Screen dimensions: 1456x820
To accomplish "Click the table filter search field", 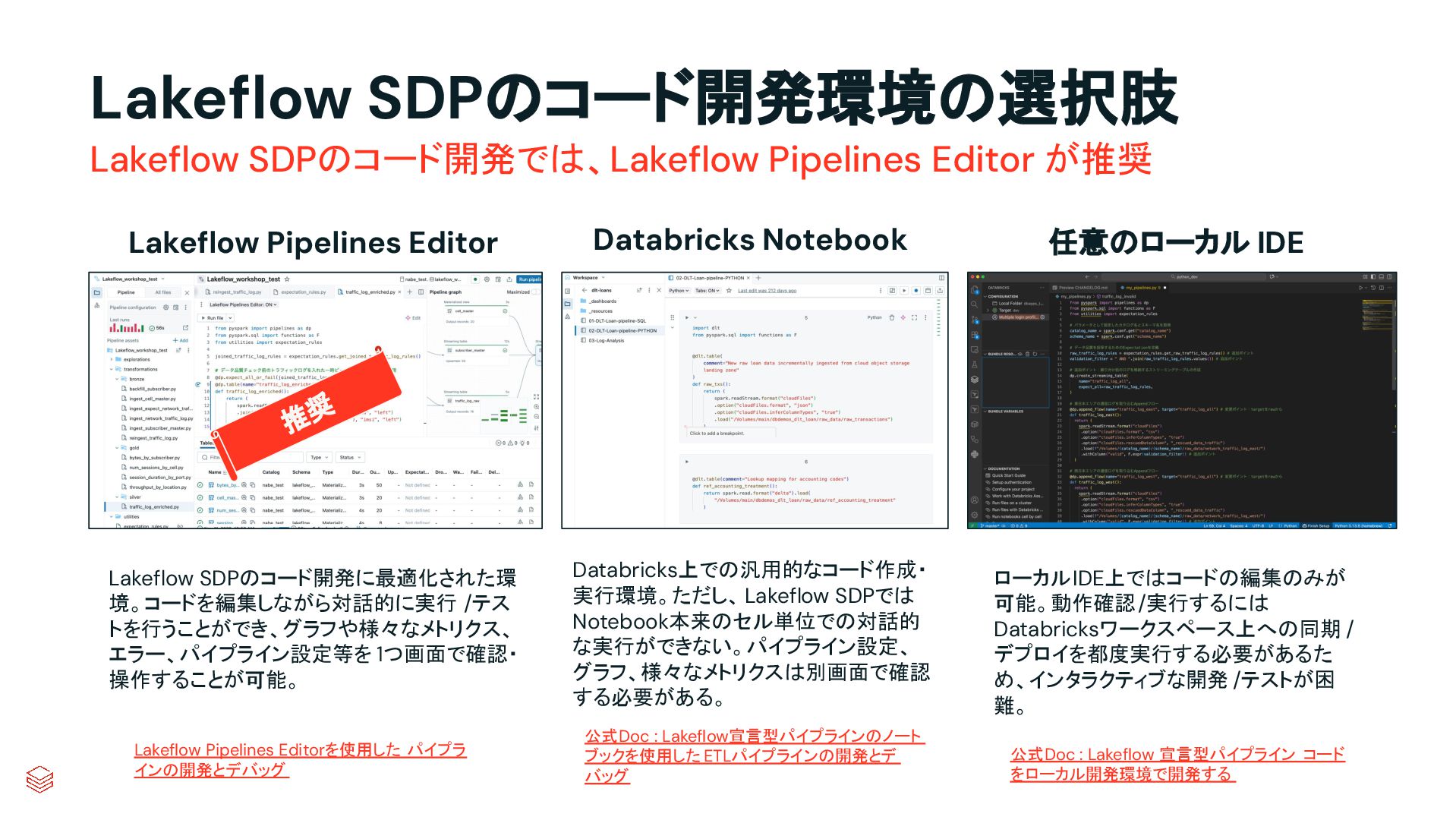I will point(251,457).
